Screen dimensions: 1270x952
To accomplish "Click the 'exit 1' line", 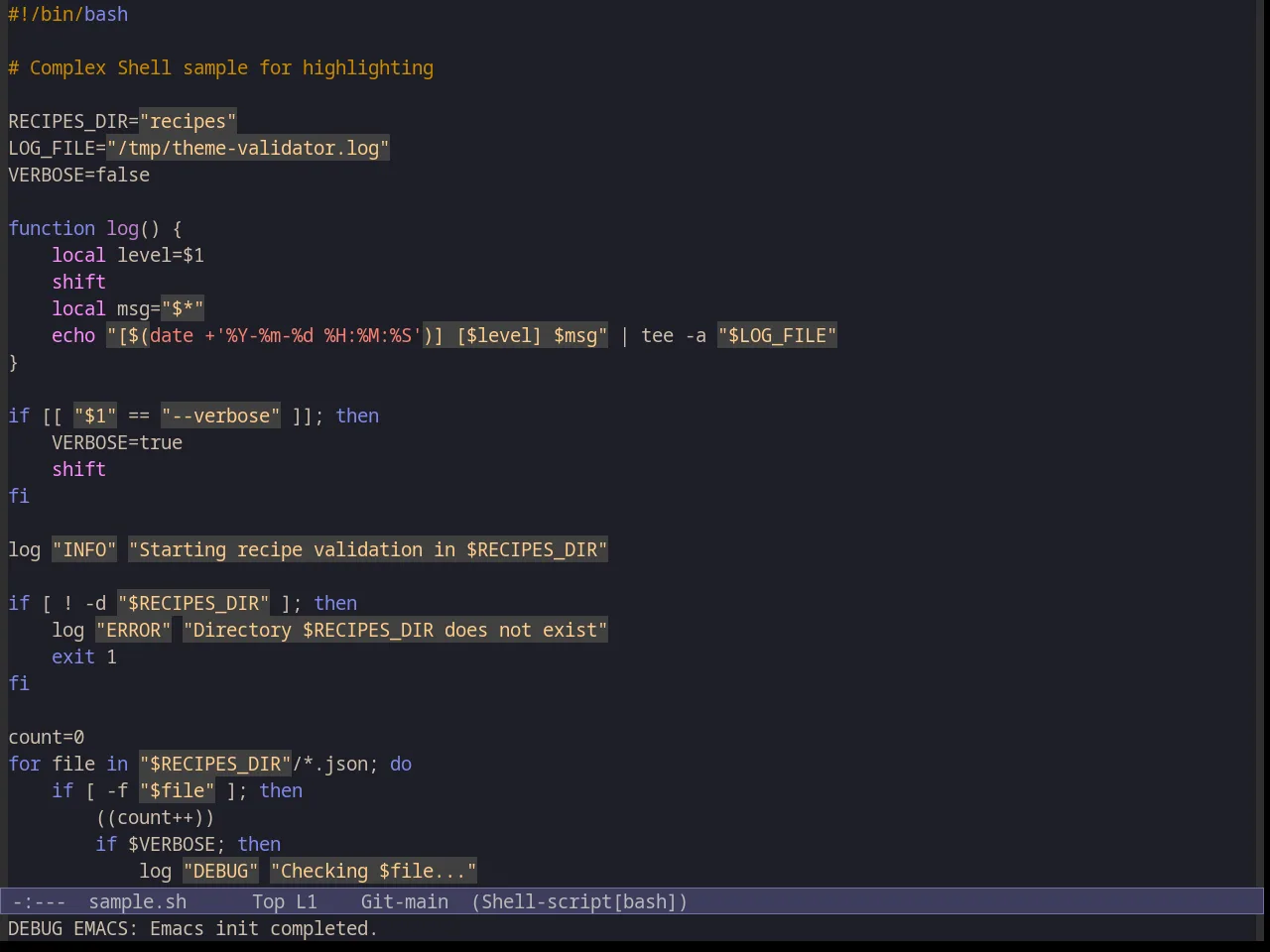I will (x=84, y=656).
